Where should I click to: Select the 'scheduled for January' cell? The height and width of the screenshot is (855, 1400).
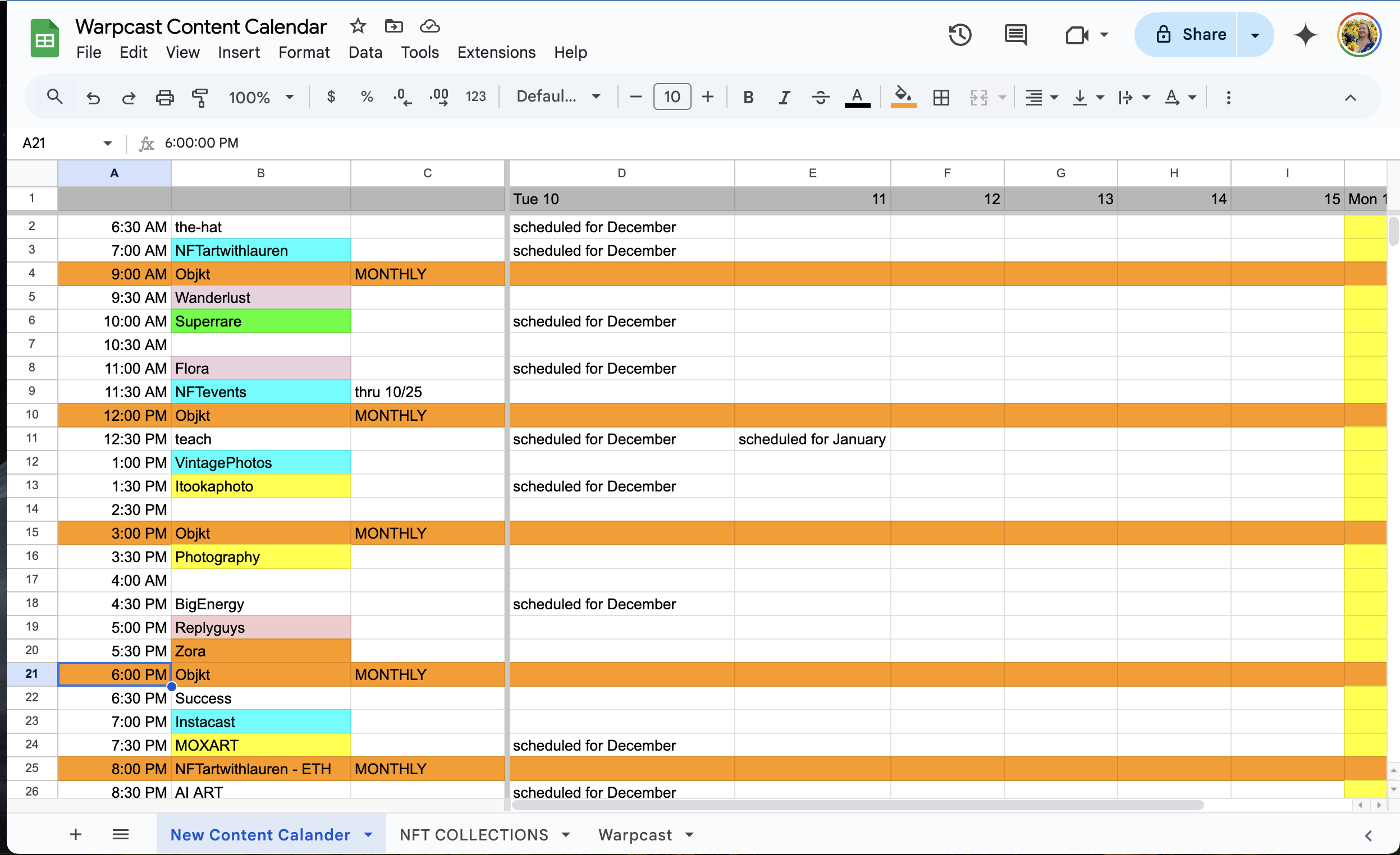[x=812, y=439]
